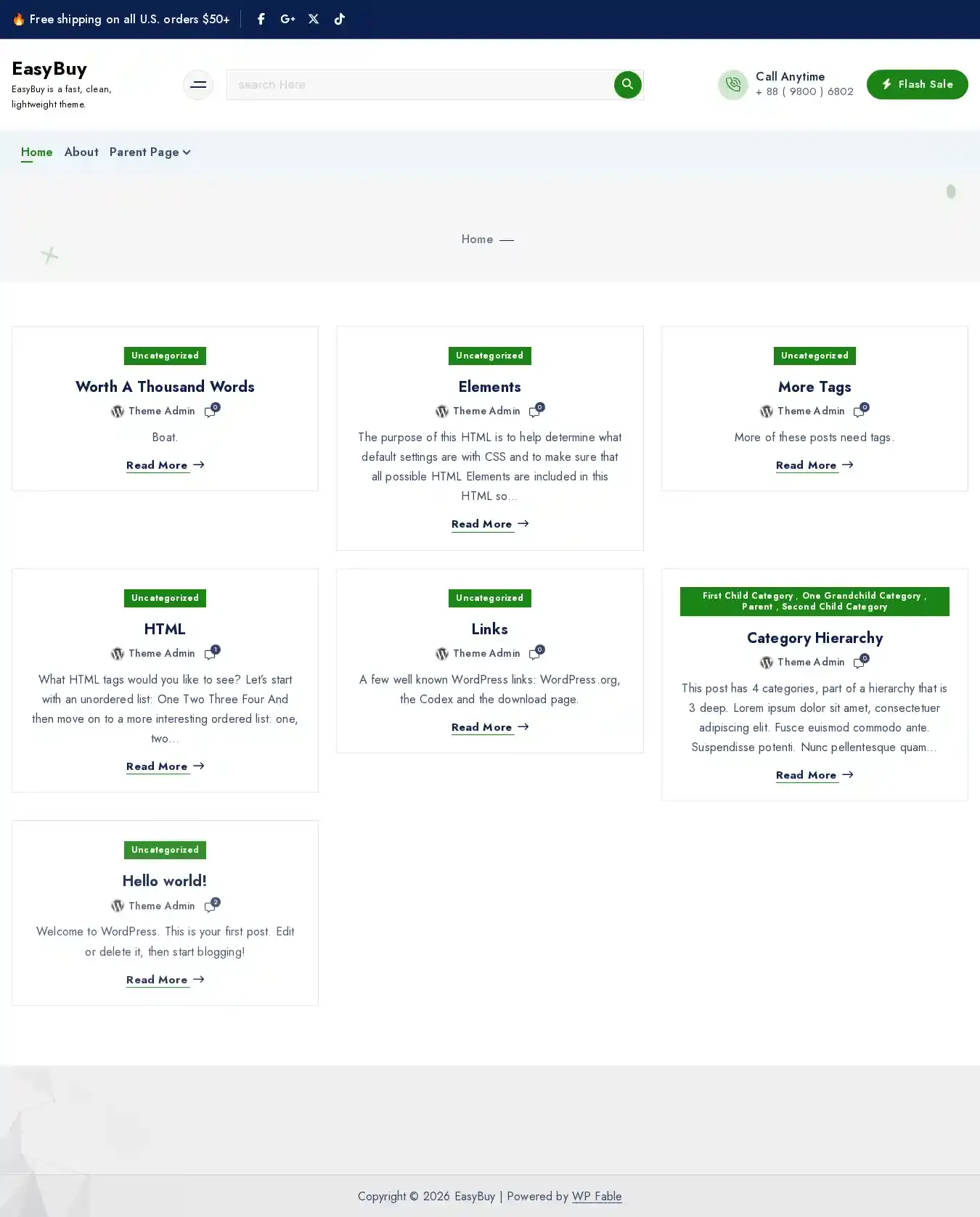Click Theme Admin author on Hello world! post
980x1217 pixels.
(x=162, y=906)
